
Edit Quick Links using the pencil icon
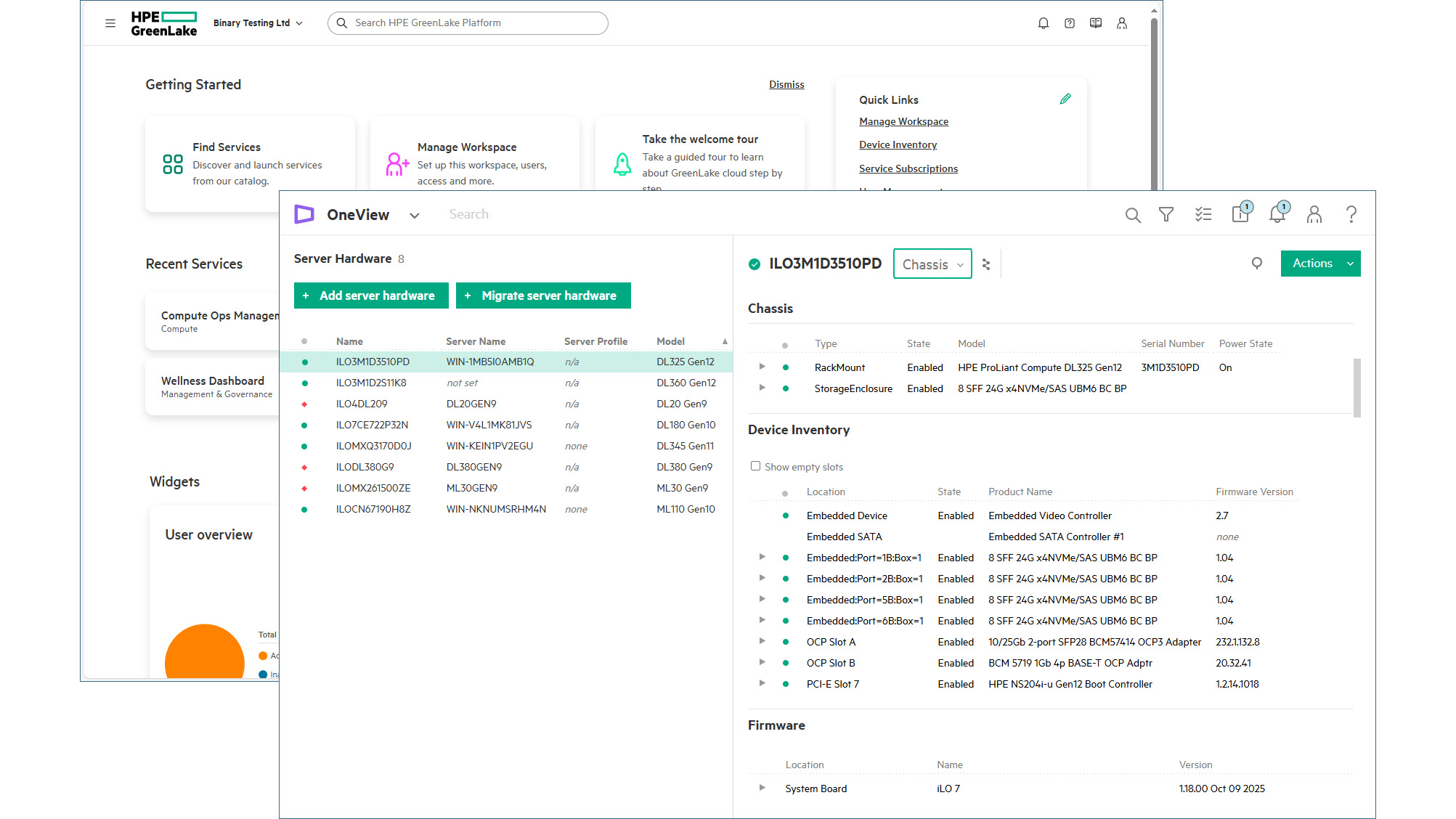pyautogui.click(x=1065, y=98)
